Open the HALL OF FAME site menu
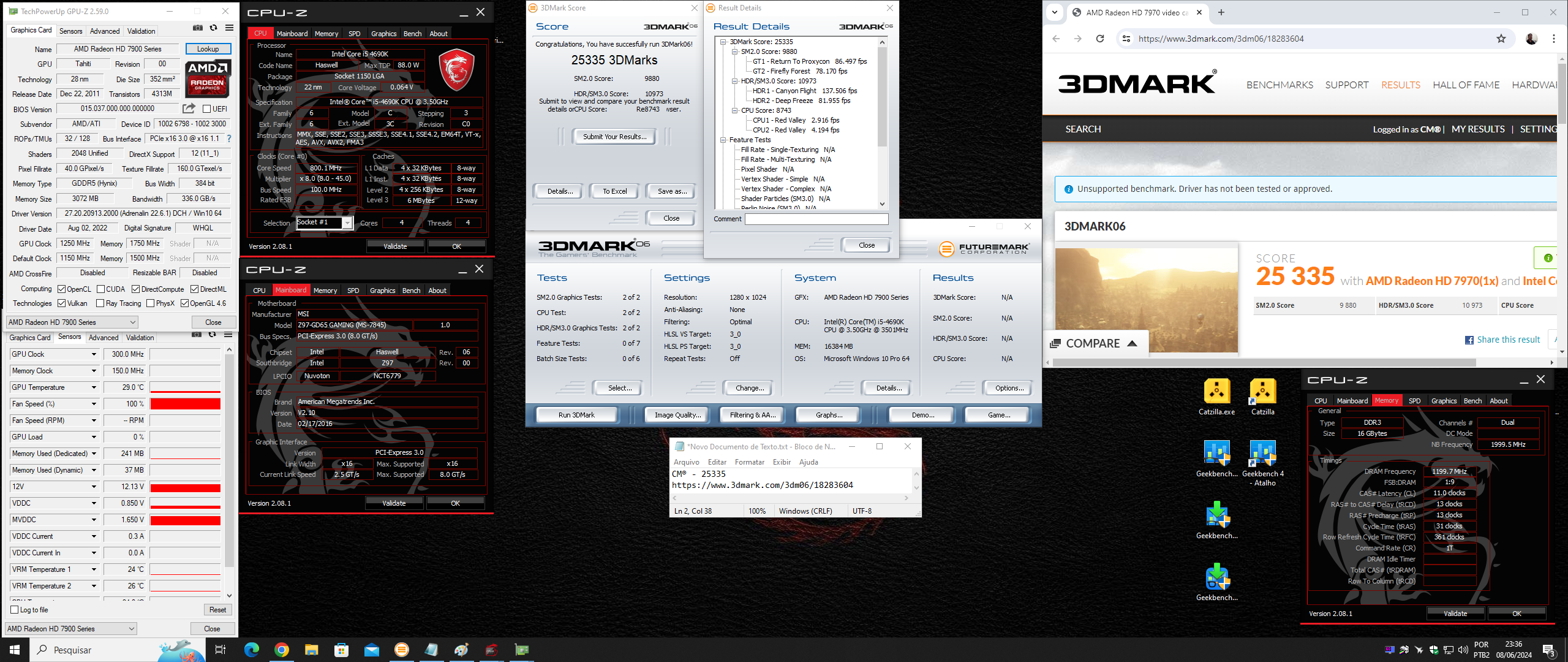 point(1466,85)
